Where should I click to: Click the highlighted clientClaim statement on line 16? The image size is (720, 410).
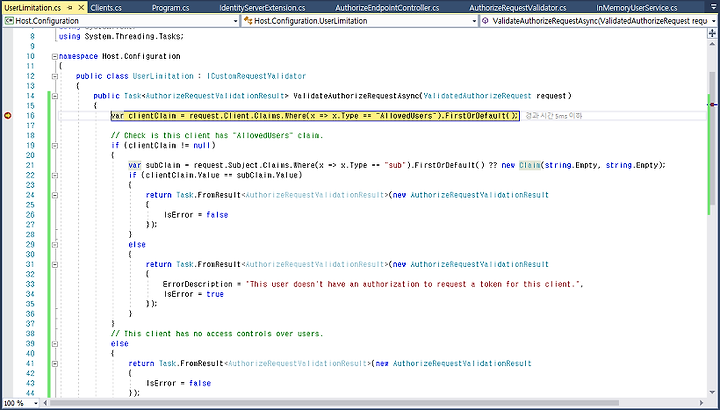pos(315,116)
